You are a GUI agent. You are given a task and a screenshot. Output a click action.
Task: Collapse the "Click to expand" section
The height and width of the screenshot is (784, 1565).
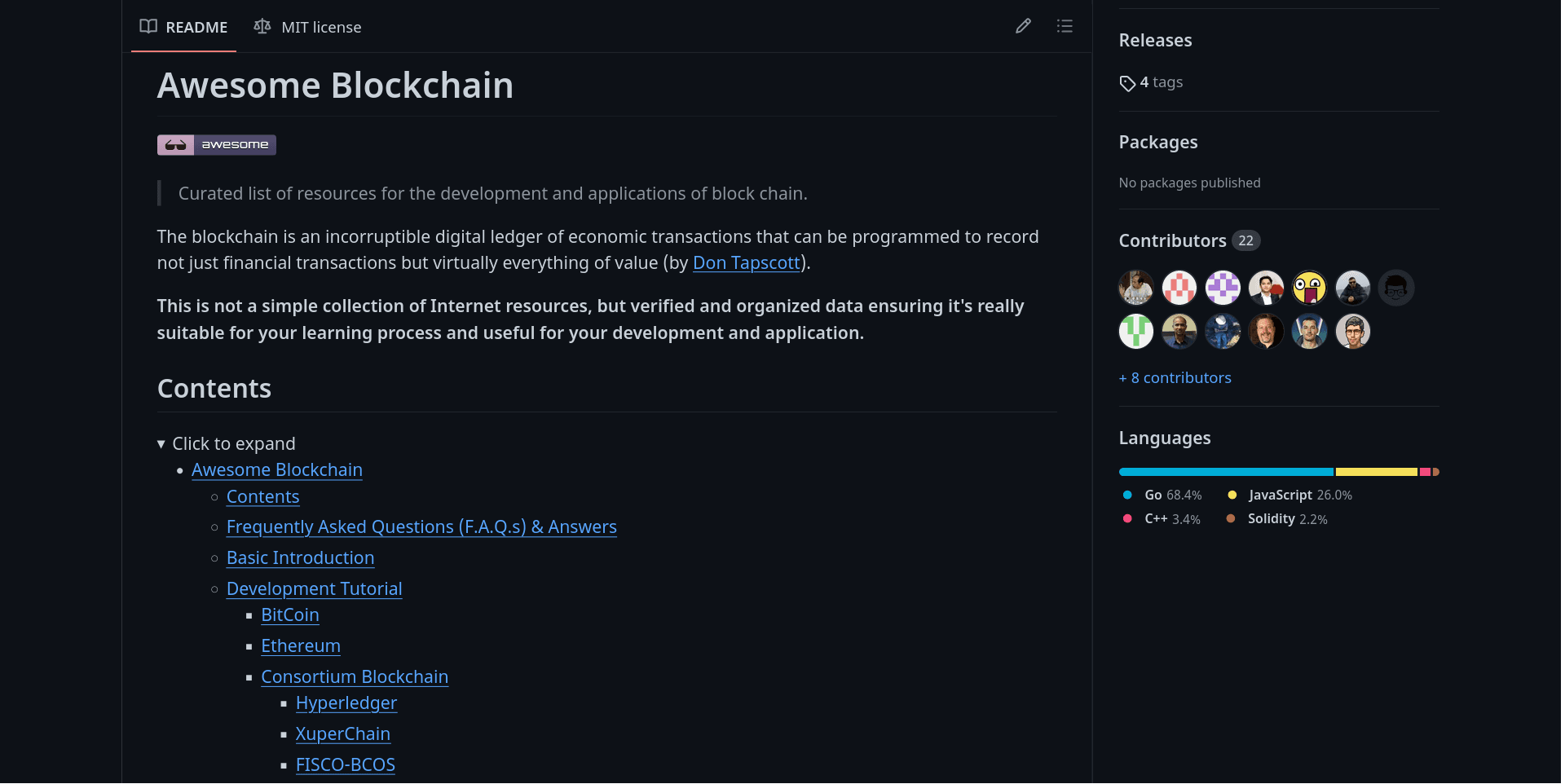click(x=161, y=444)
